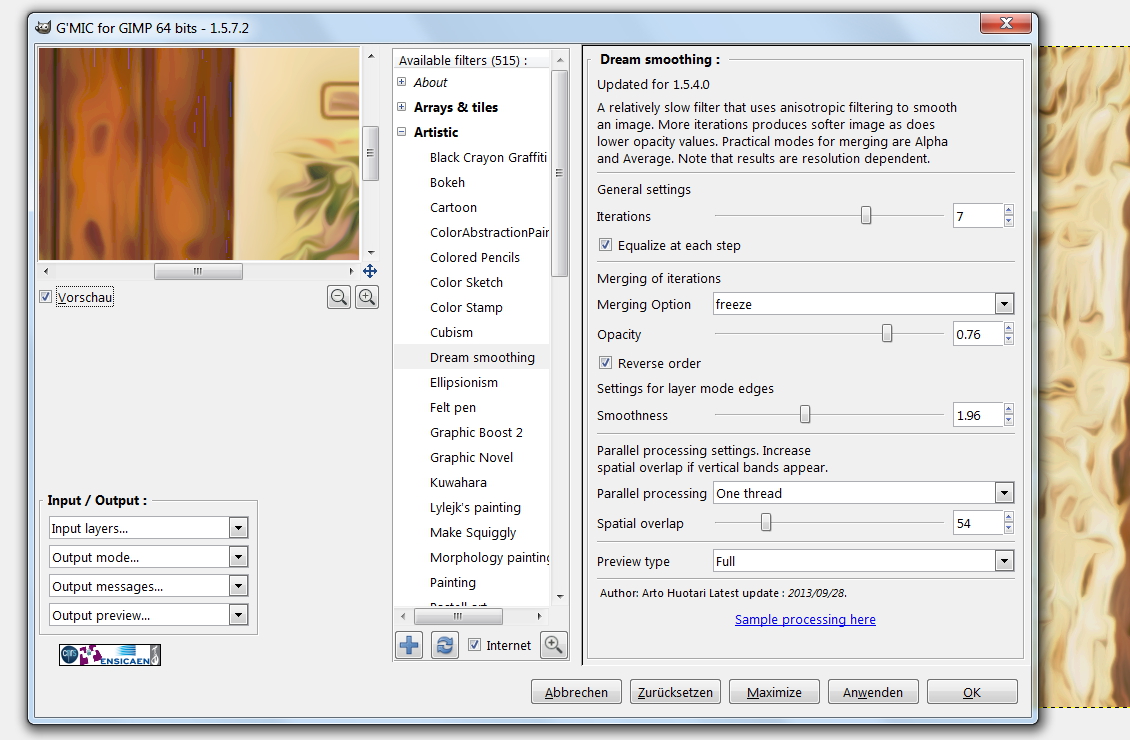Toggle the Vorschau preview checkbox
The height and width of the screenshot is (740, 1130).
[45, 297]
